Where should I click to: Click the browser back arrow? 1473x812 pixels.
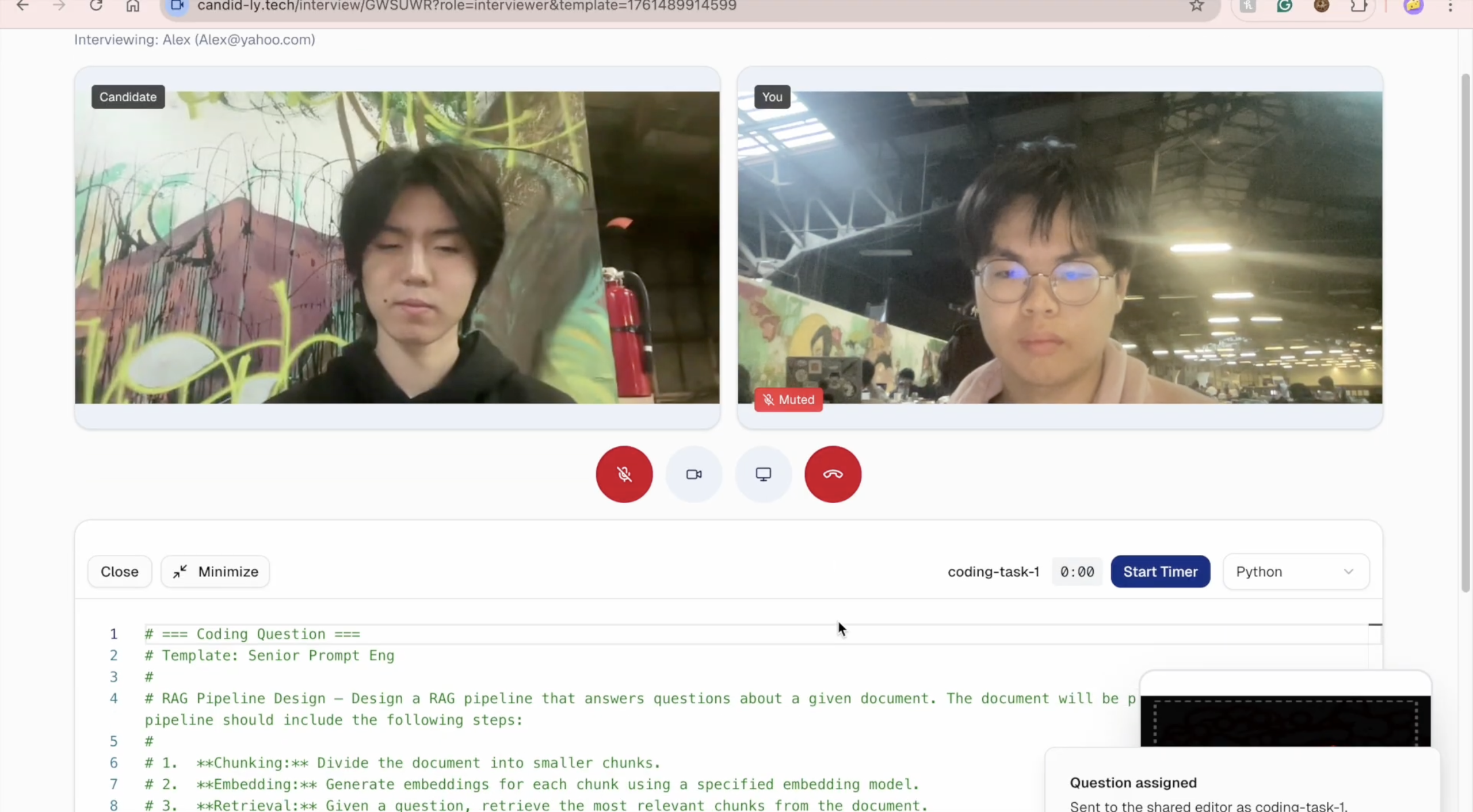[22, 6]
